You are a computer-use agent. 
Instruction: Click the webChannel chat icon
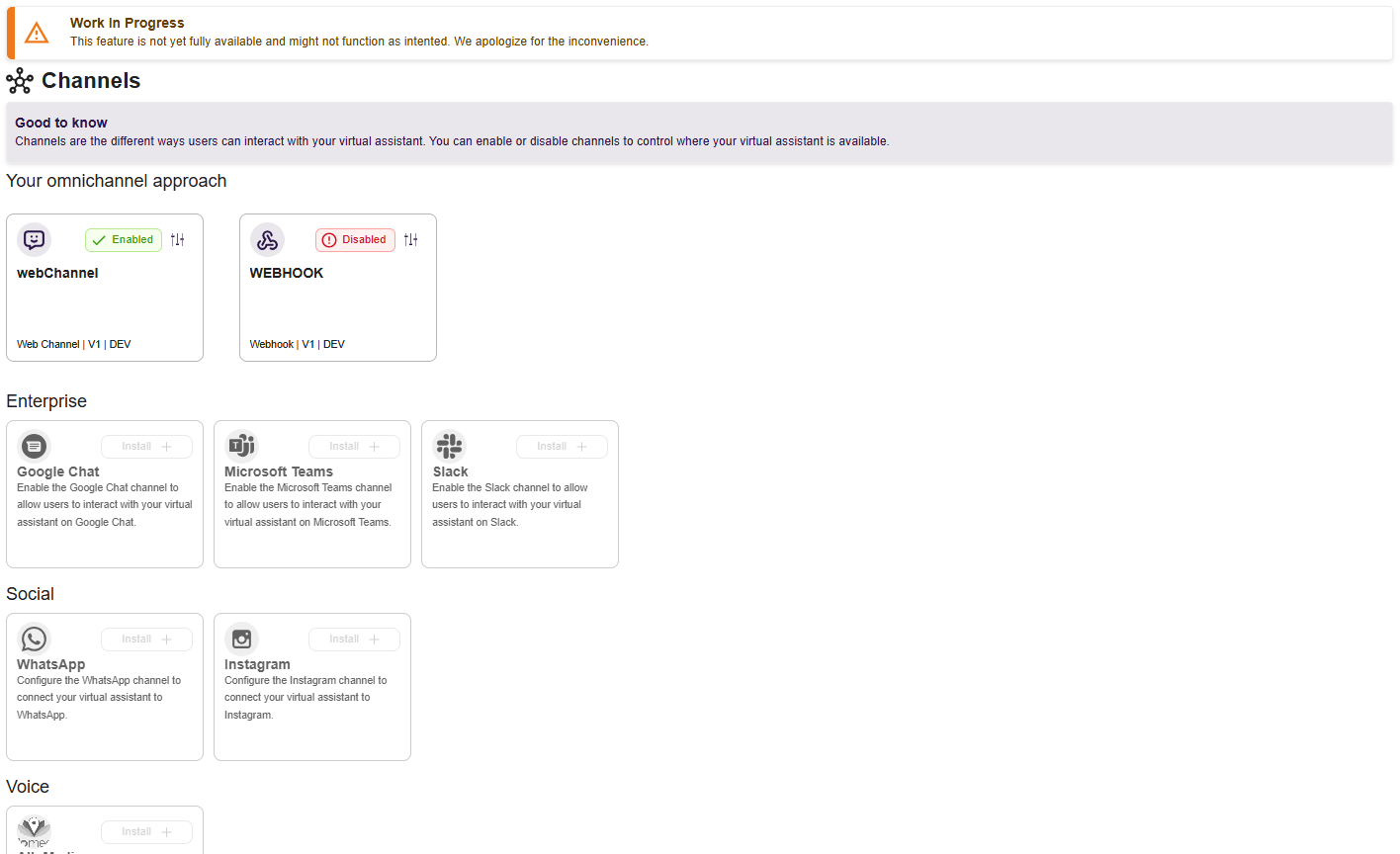[x=35, y=239]
